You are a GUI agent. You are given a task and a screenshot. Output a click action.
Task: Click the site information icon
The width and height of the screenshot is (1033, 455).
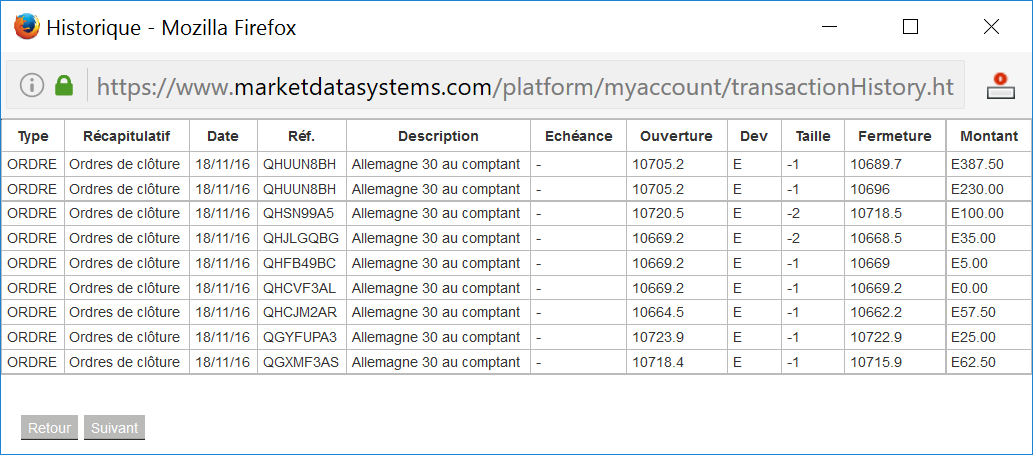tap(32, 85)
